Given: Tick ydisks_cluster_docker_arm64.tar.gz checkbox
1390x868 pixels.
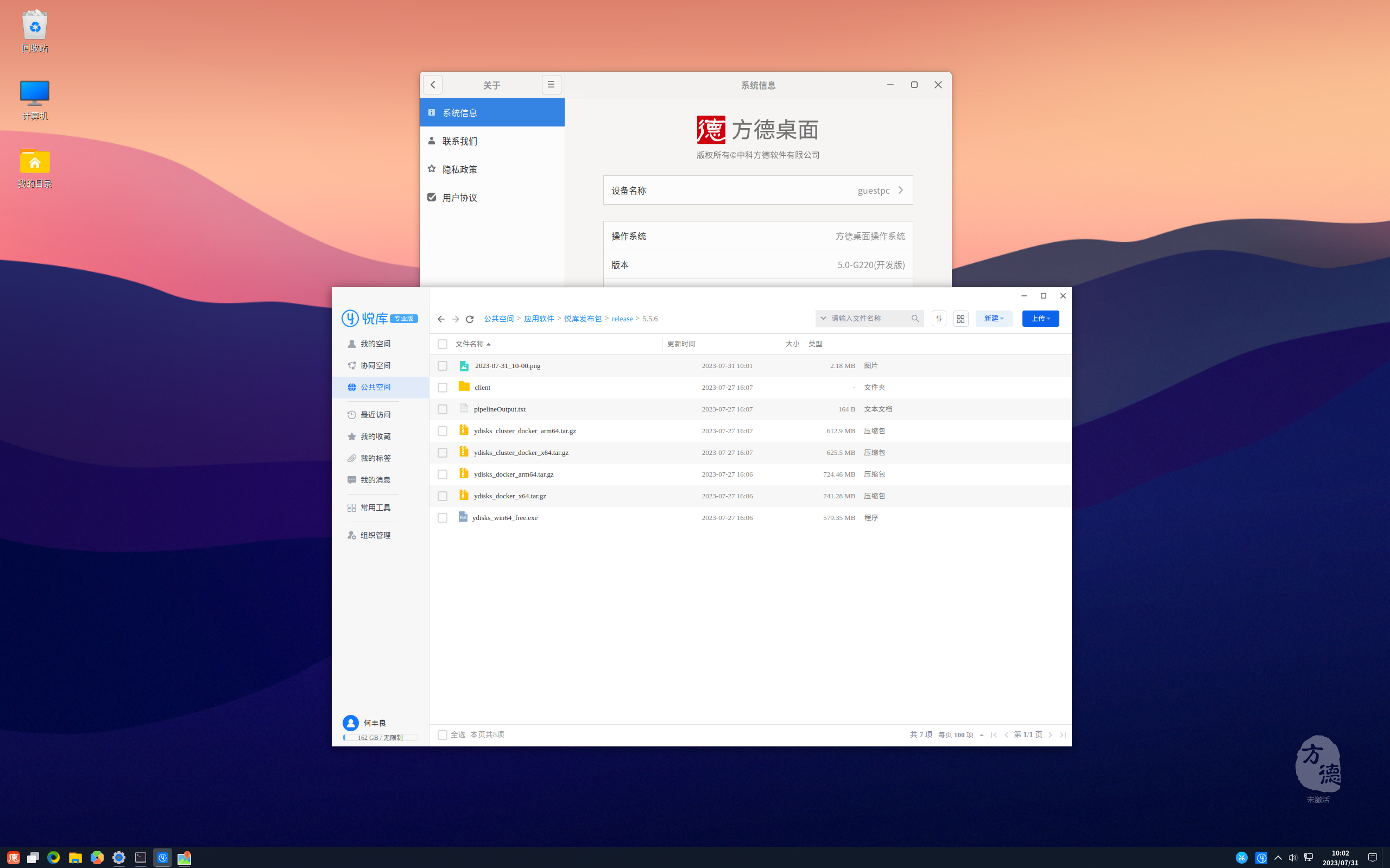Looking at the screenshot, I should [442, 431].
